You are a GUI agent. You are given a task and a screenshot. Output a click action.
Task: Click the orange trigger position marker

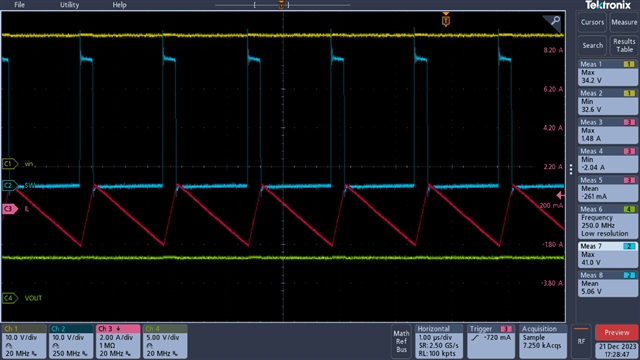point(446,20)
